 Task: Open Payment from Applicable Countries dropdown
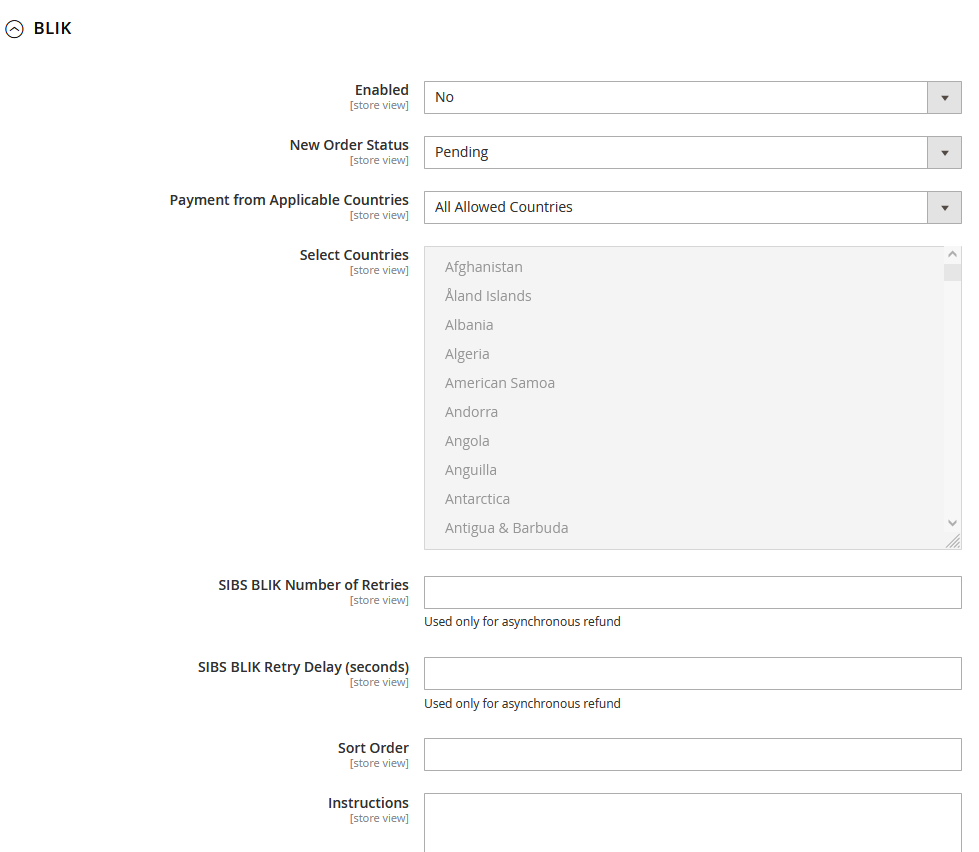692,207
